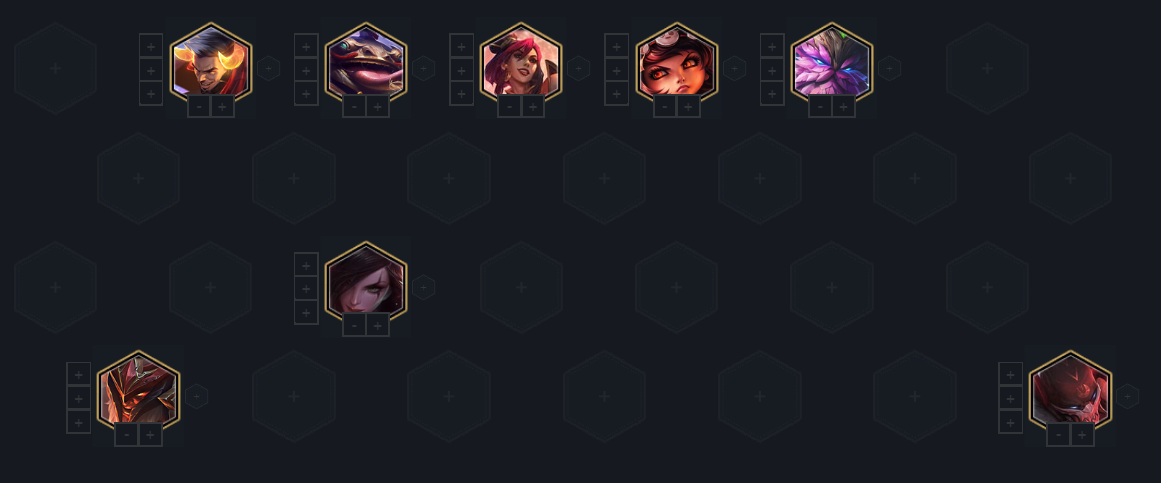The image size is (1161, 483).
Task: Add top item slot beside crimson masked champion
Action: [1011, 374]
